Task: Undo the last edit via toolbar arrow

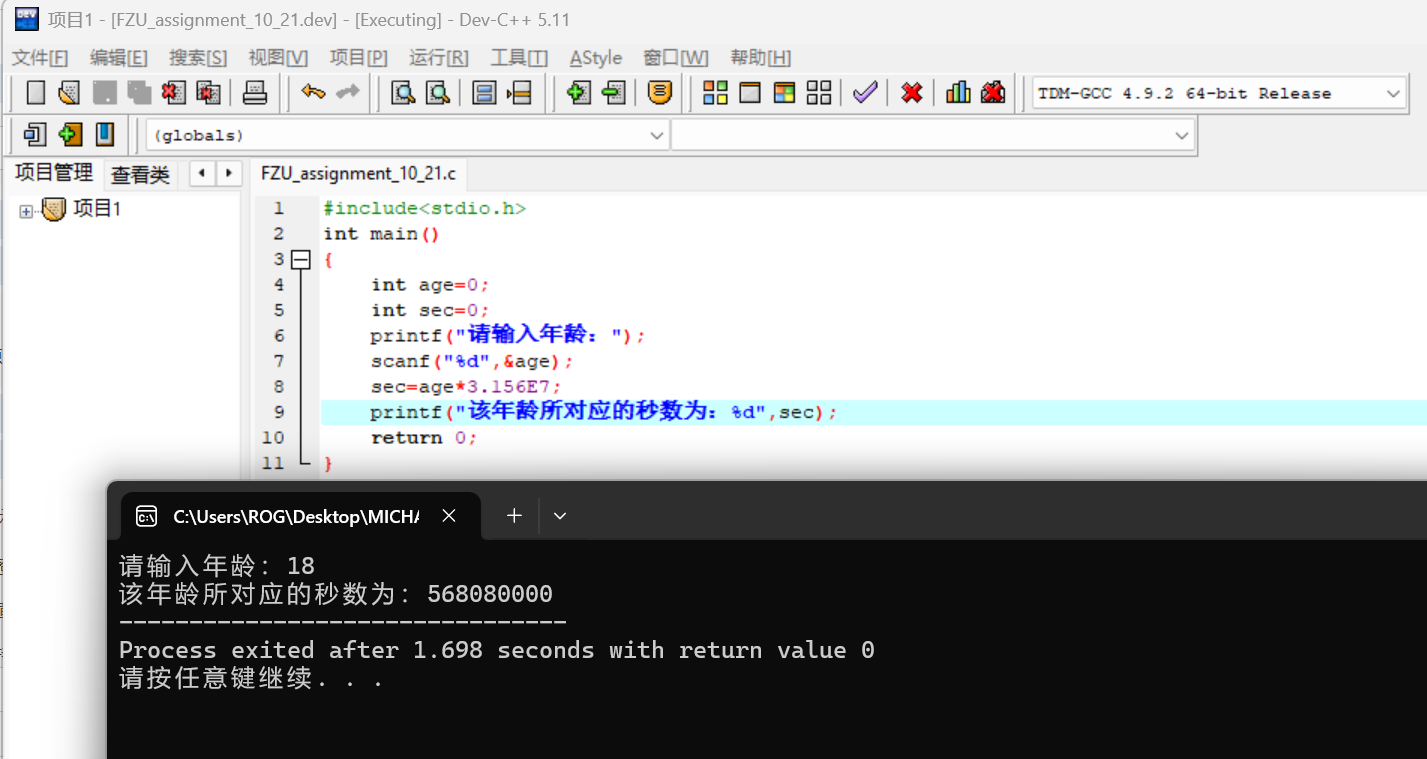Action: point(313,93)
